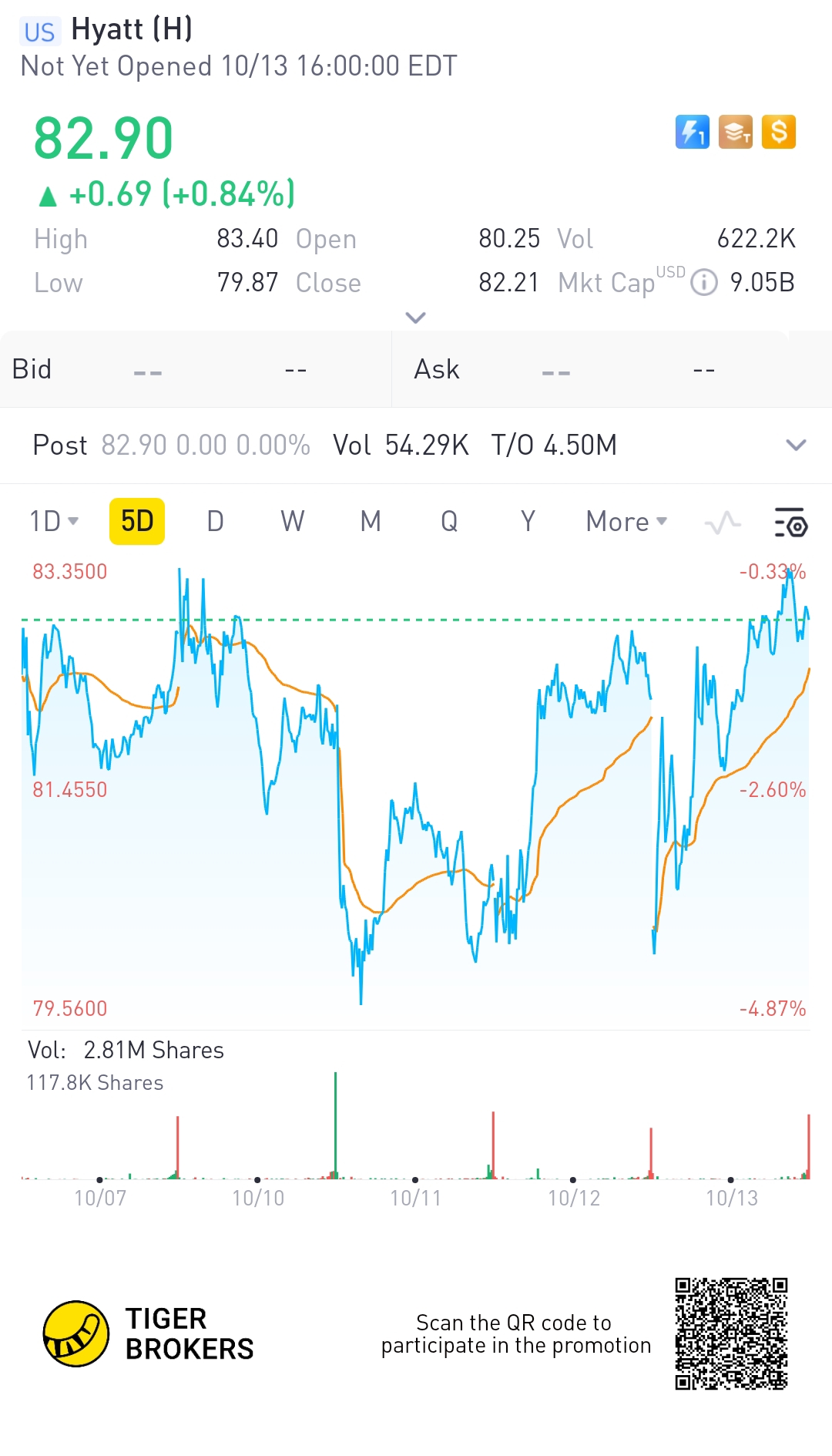Open the Mkt Cap info icon
The image size is (832, 1456).
click(x=703, y=283)
